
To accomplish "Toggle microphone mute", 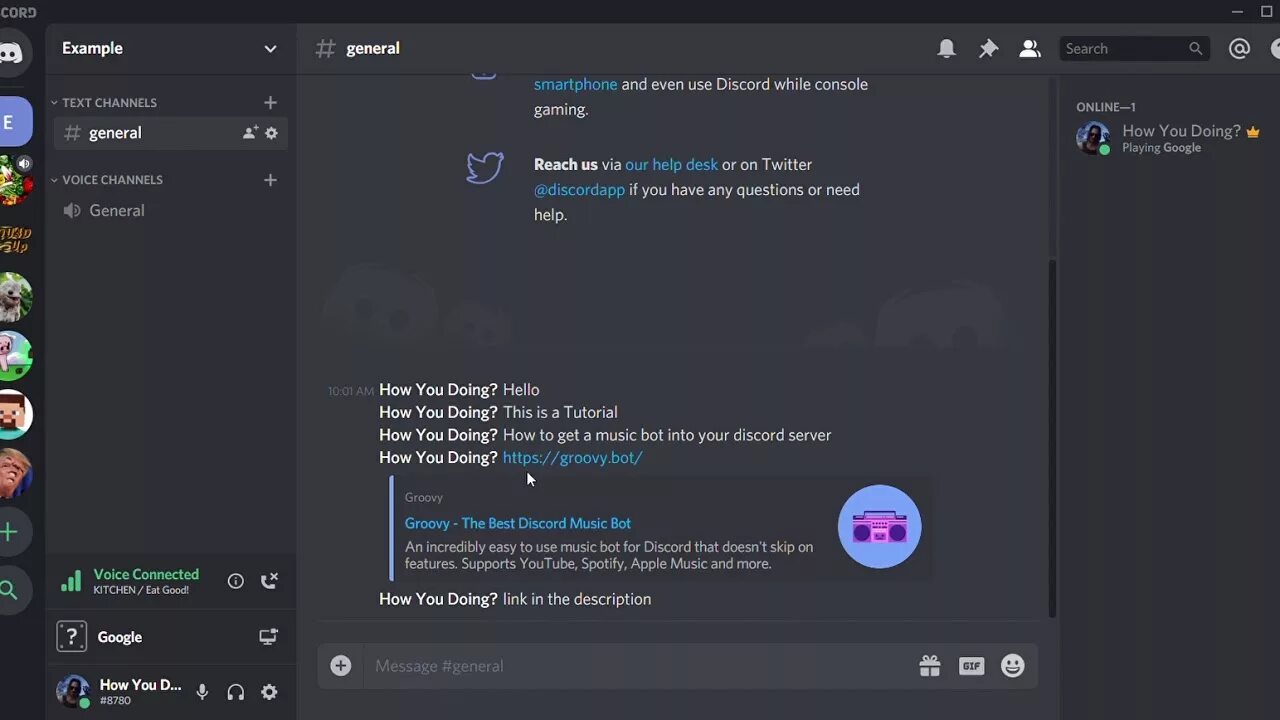I will (x=202, y=692).
